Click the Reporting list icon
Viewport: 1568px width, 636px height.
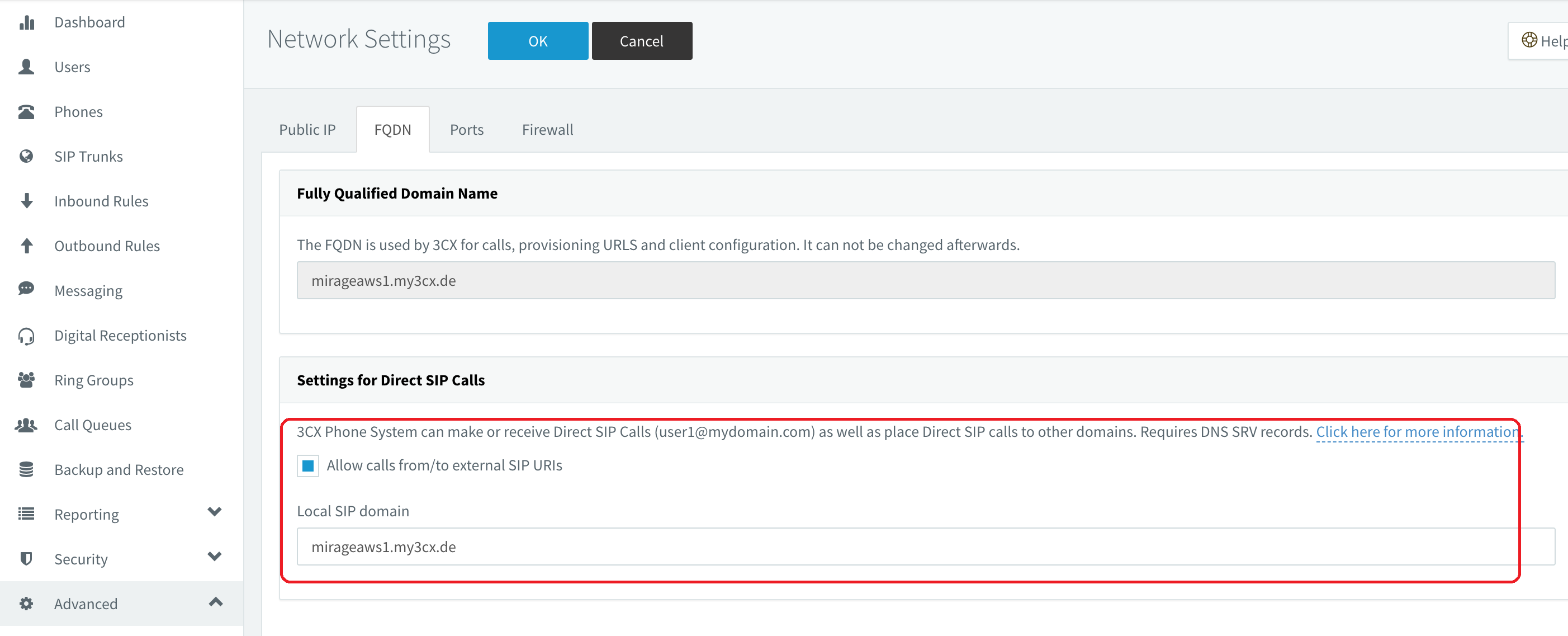[26, 514]
